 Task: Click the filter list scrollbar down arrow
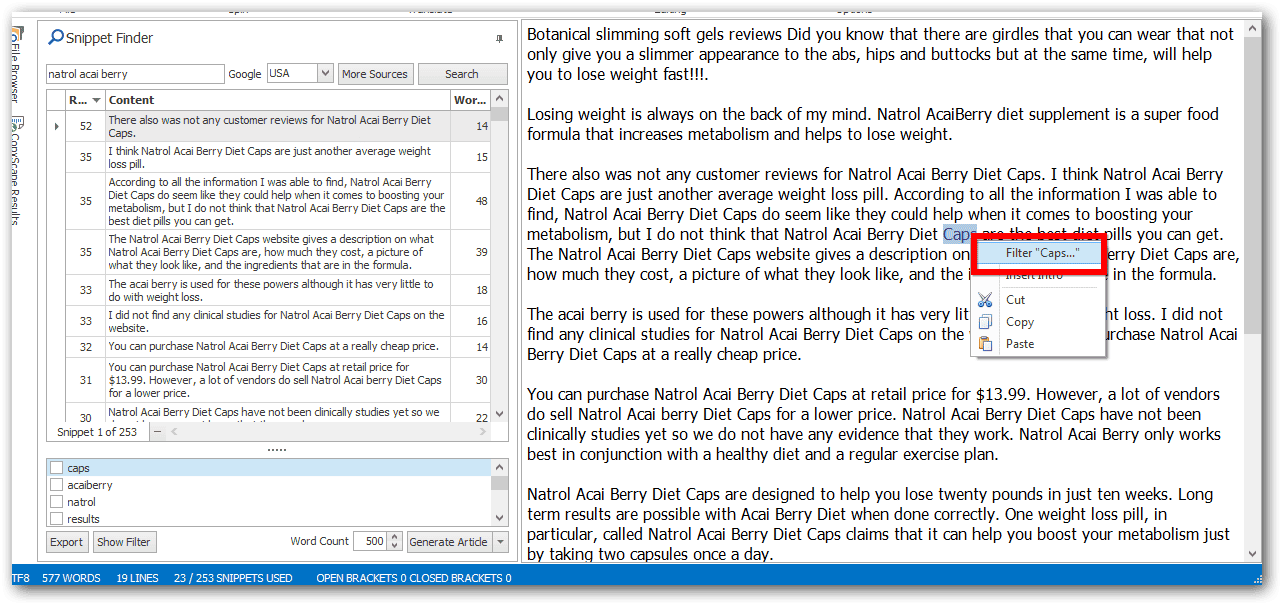[500, 518]
